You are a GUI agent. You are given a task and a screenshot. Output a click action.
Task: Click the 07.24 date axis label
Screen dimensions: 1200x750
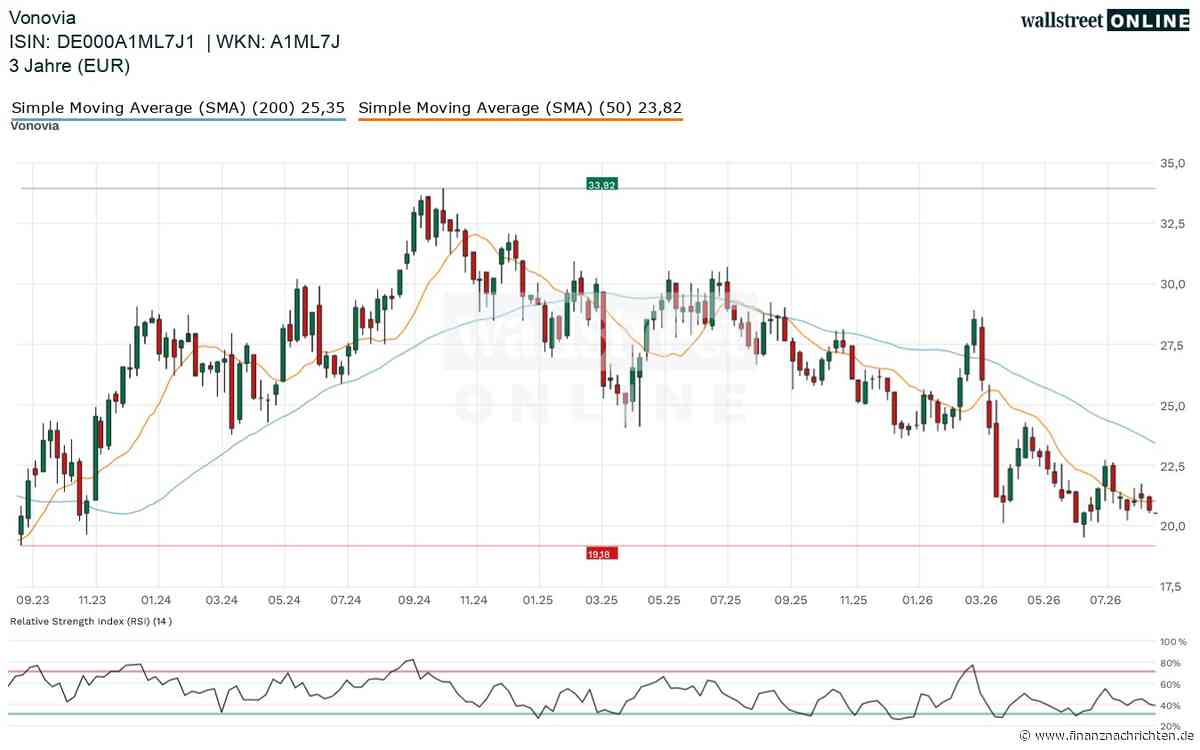point(346,600)
